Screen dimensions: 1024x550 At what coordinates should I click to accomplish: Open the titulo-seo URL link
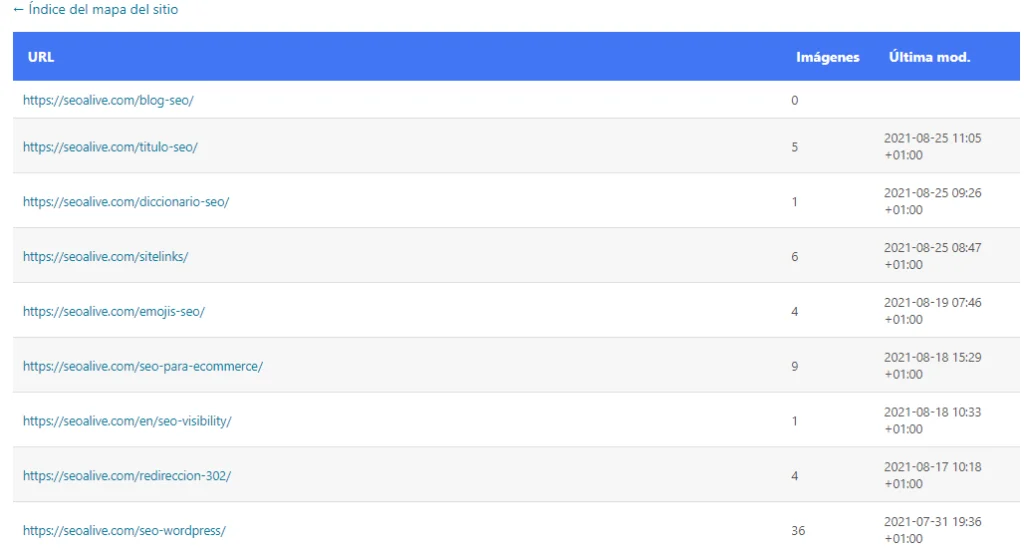click(x=110, y=147)
